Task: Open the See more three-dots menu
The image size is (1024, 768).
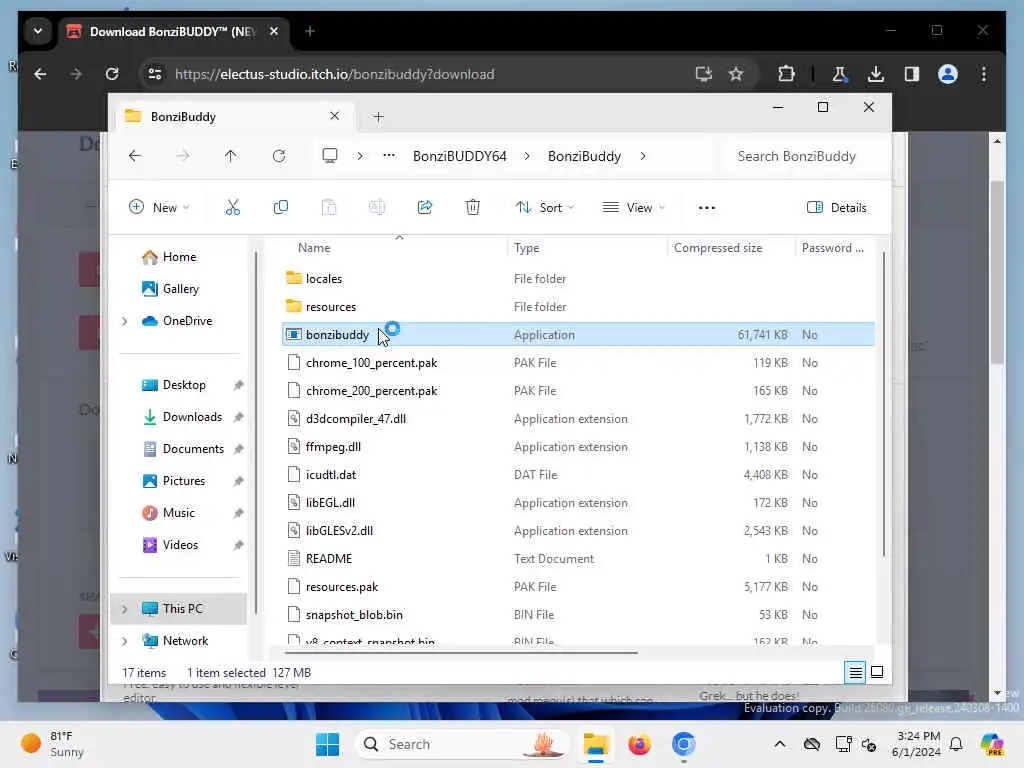Action: 707,208
